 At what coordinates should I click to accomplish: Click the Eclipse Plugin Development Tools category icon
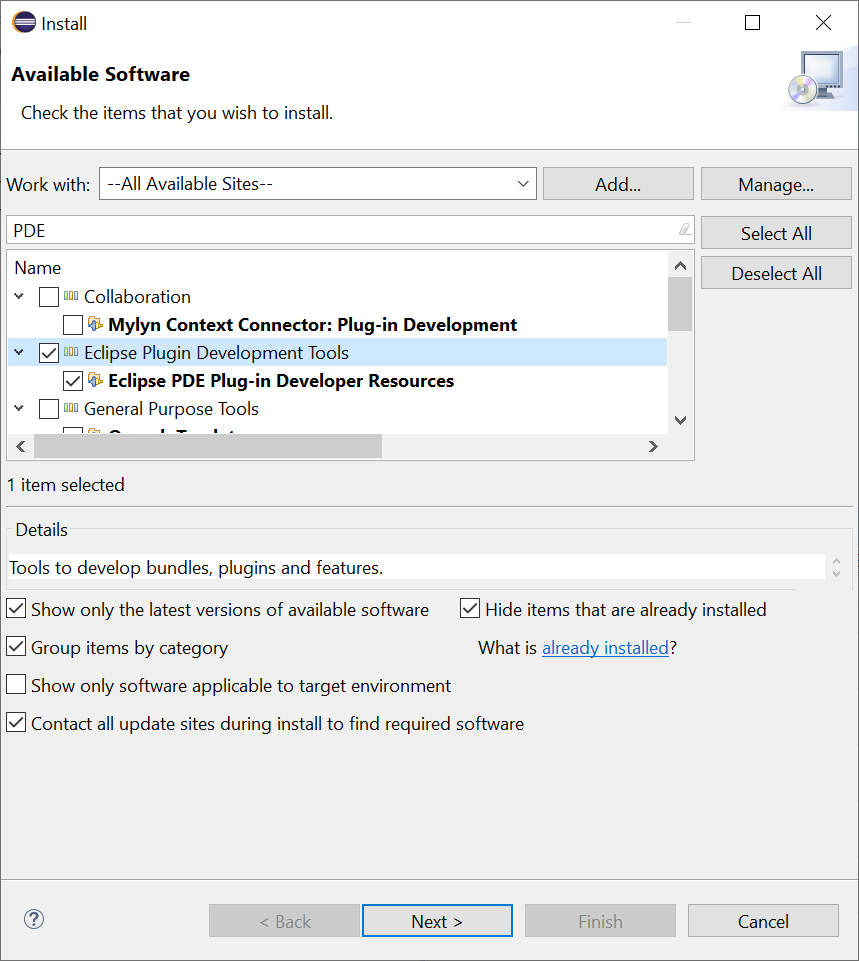click(71, 352)
